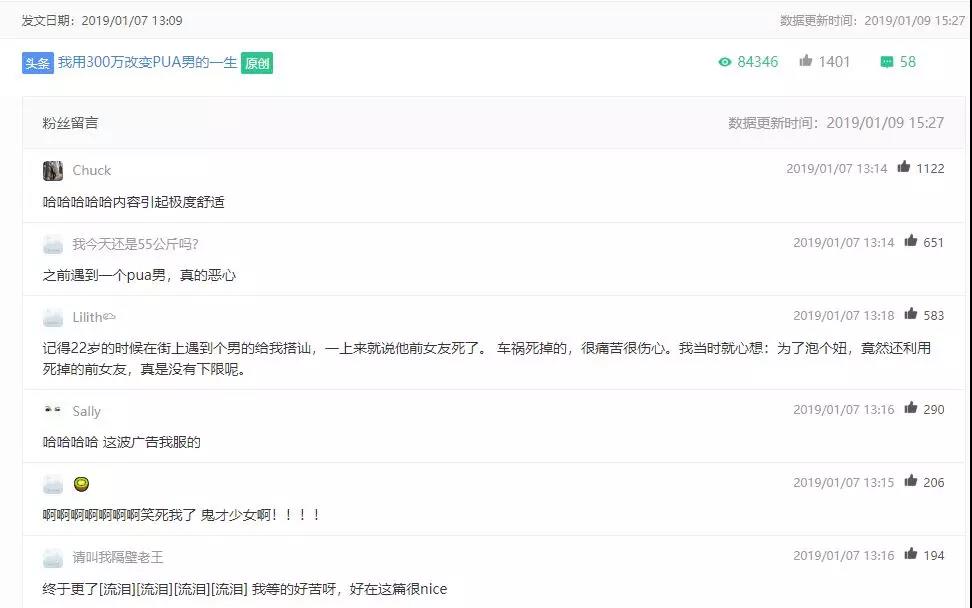Select username Sally
This screenshot has height=608, width=972.
click(86, 412)
